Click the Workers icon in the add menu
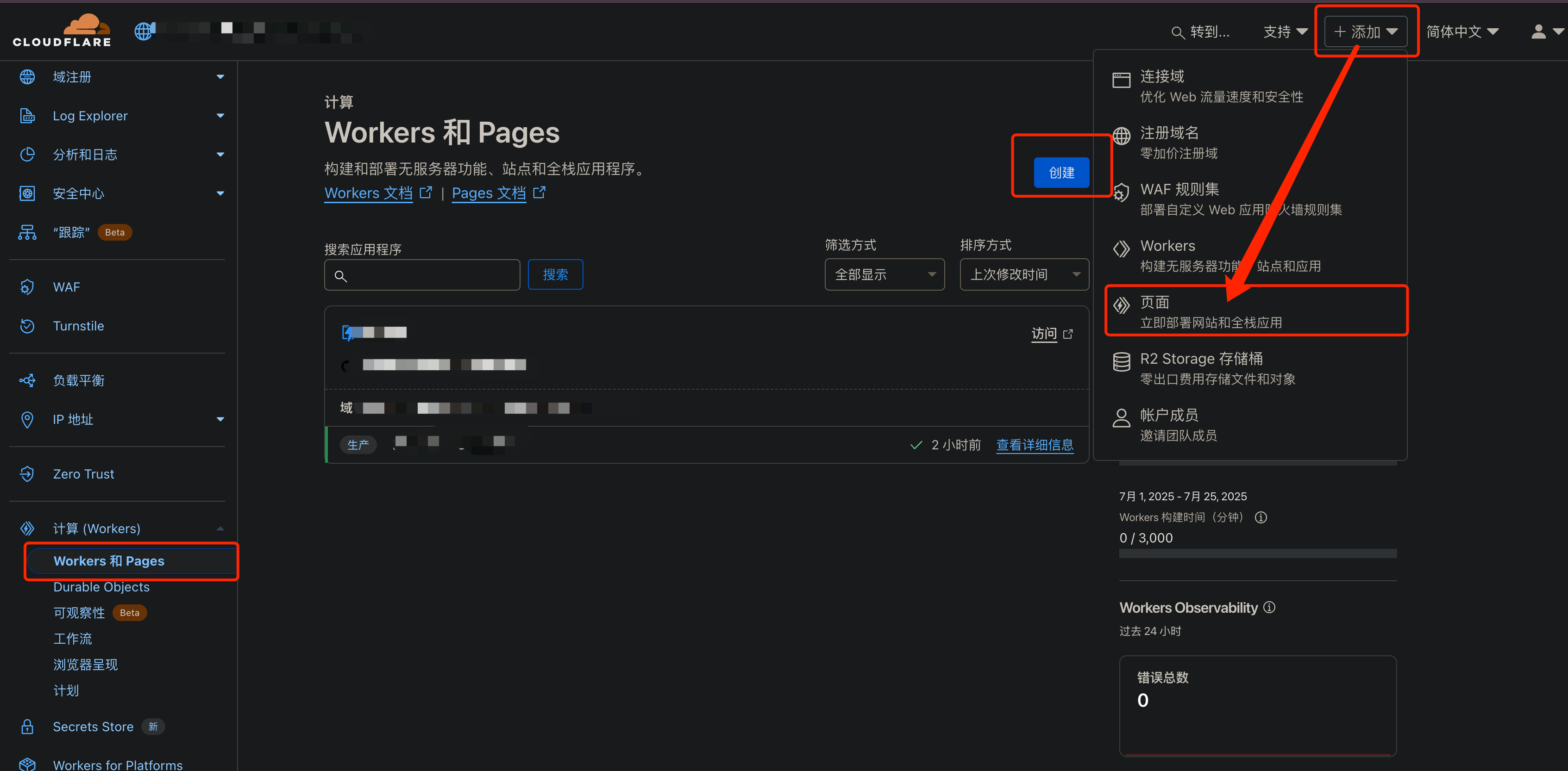 coord(1121,249)
